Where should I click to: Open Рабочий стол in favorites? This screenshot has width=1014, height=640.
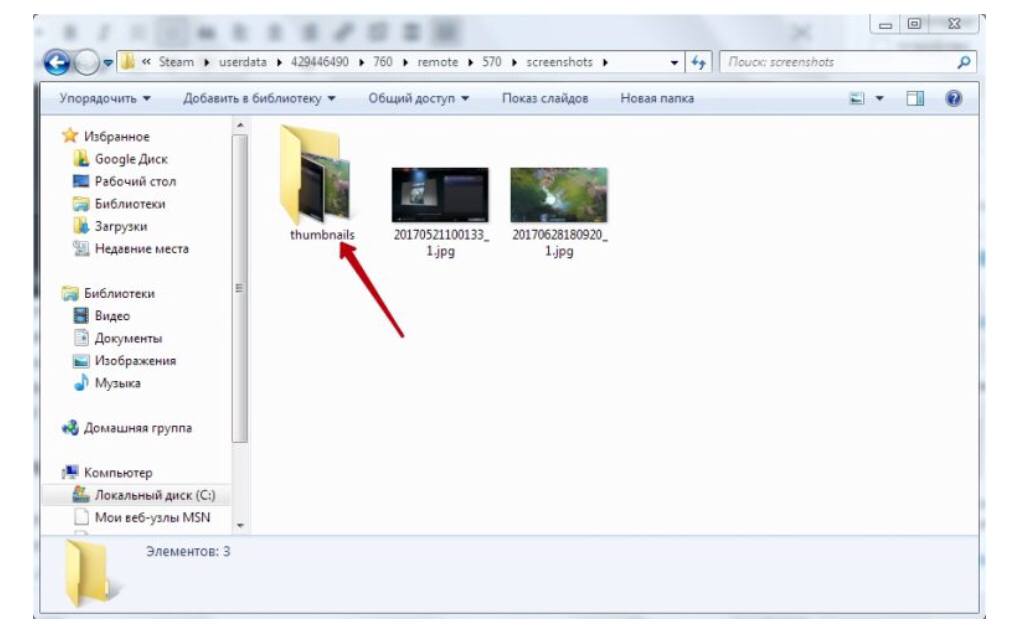tap(135, 182)
